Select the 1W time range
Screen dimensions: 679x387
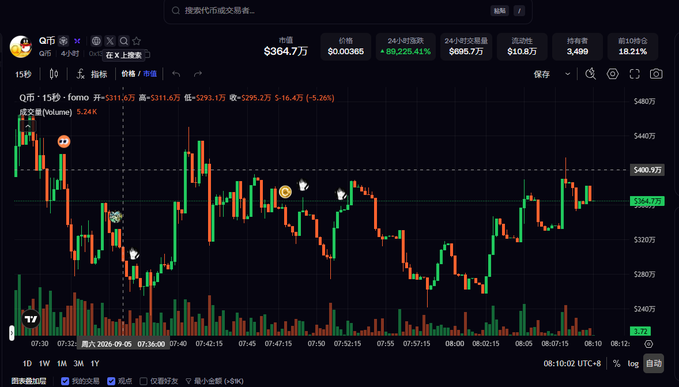(x=44, y=363)
